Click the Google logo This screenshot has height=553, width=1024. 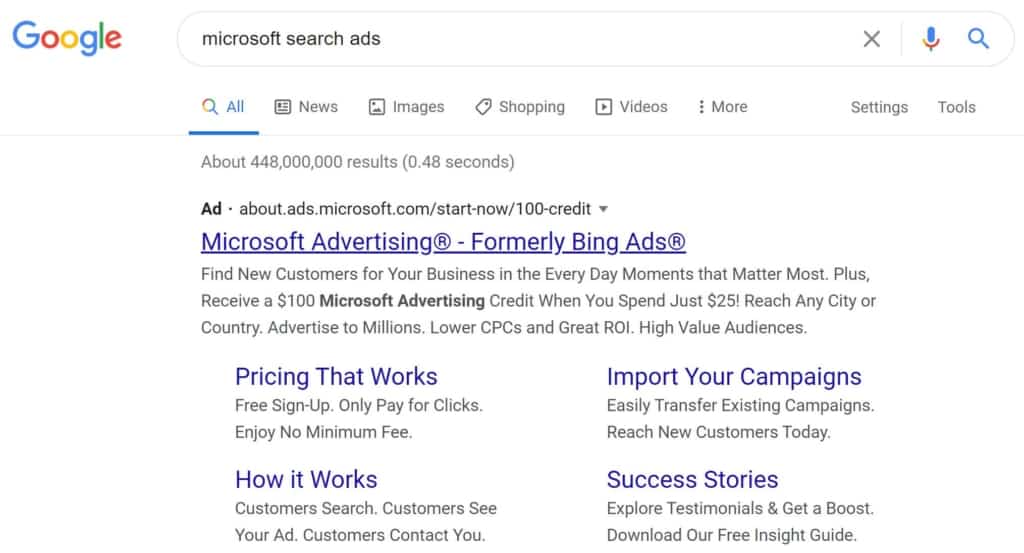coord(67,38)
